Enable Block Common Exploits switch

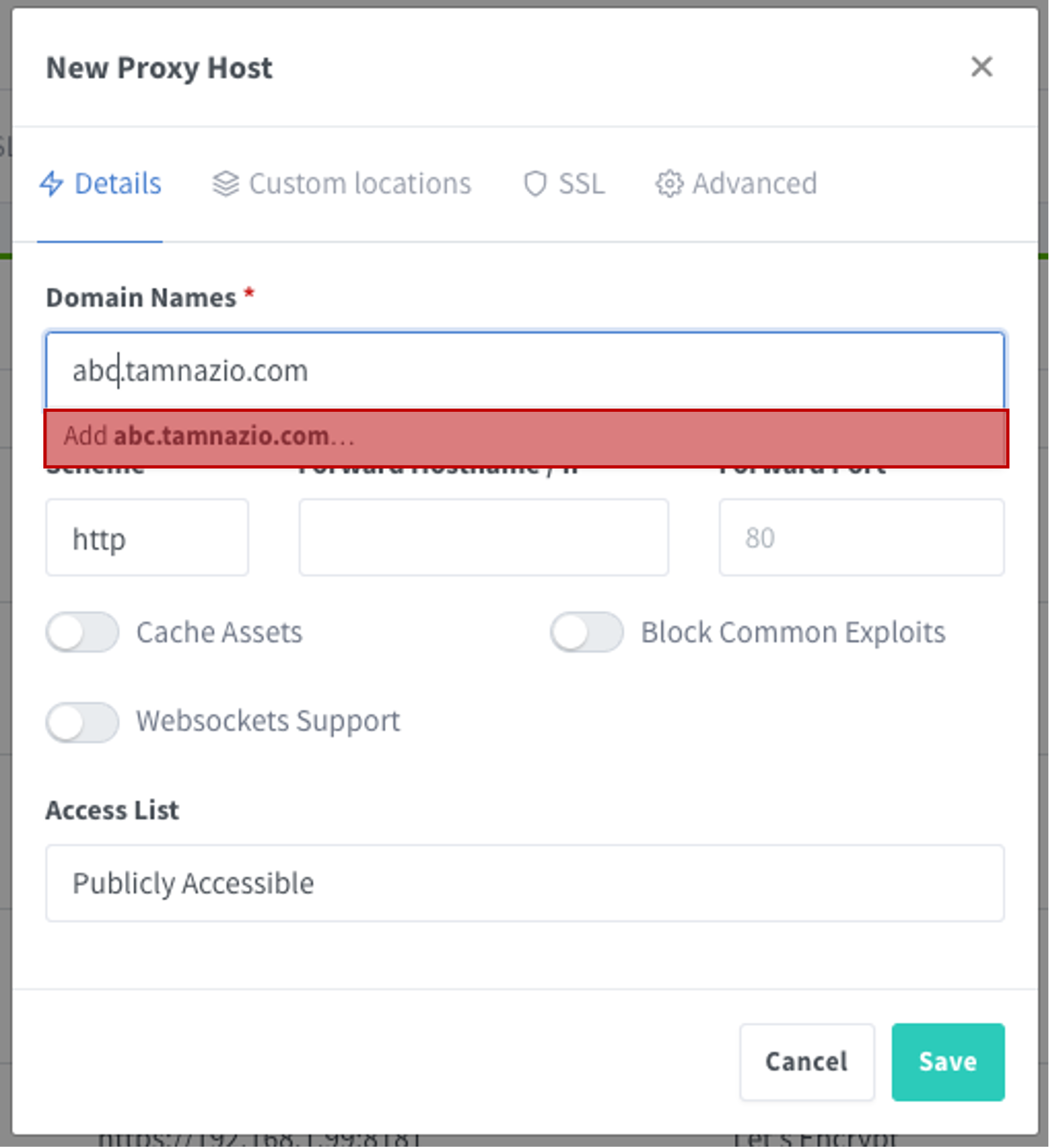587,632
